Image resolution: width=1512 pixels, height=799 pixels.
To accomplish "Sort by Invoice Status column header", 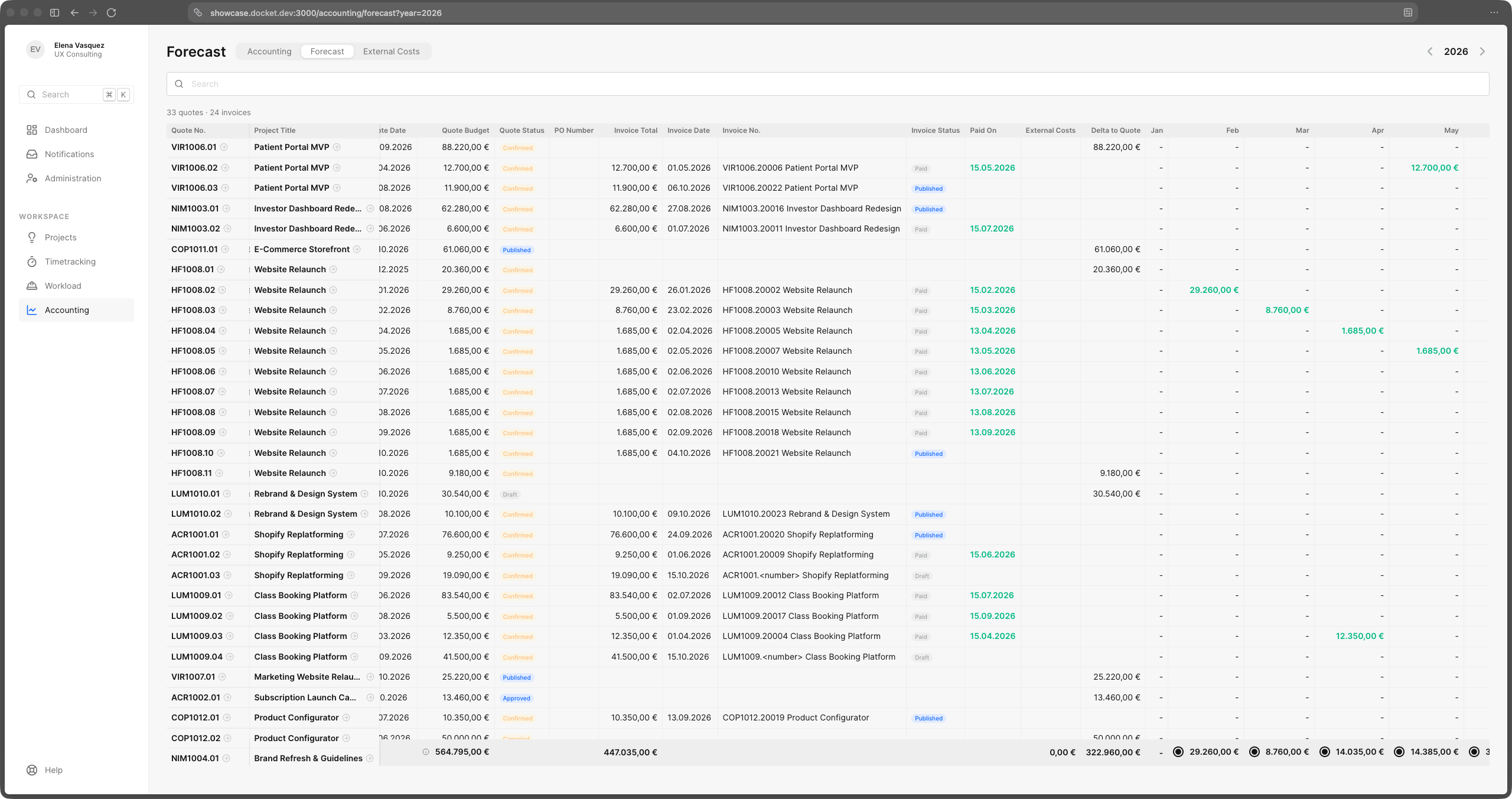I will (x=936, y=131).
